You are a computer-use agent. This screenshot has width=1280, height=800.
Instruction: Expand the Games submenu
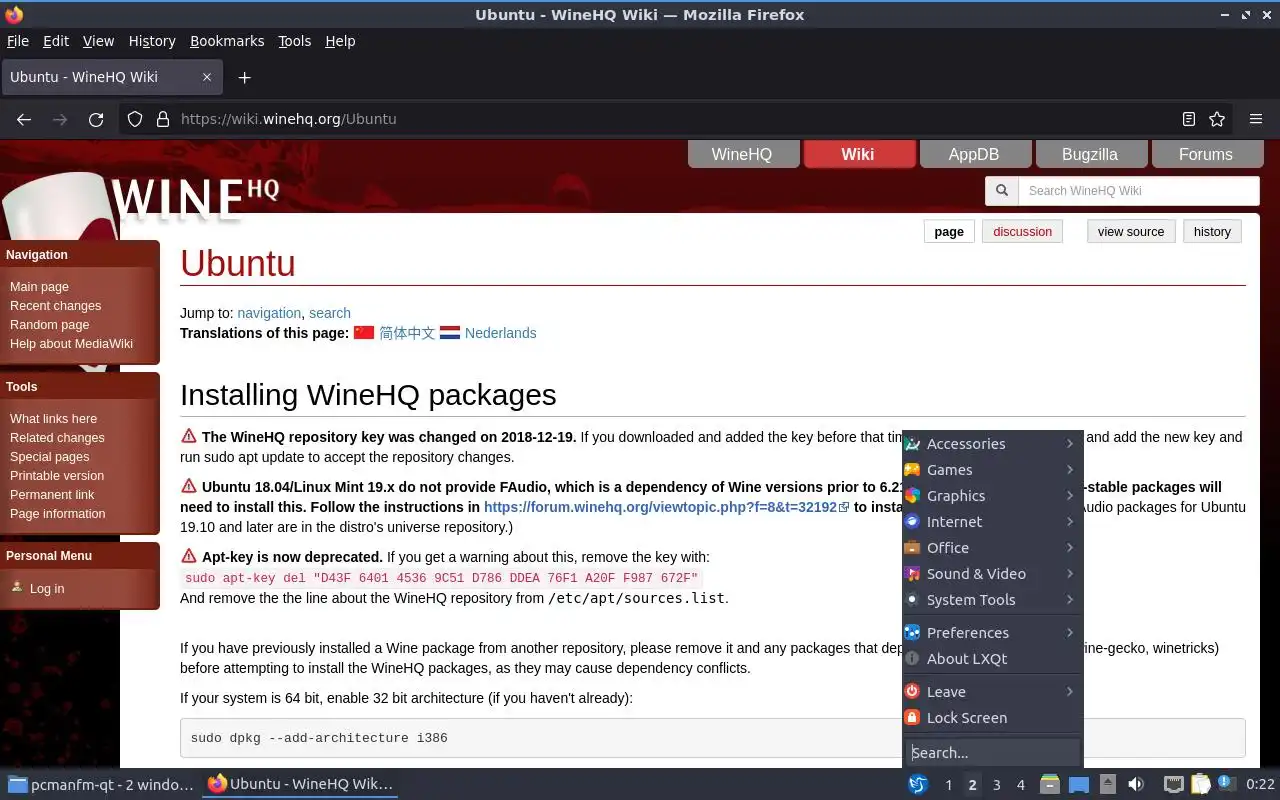pos(992,470)
